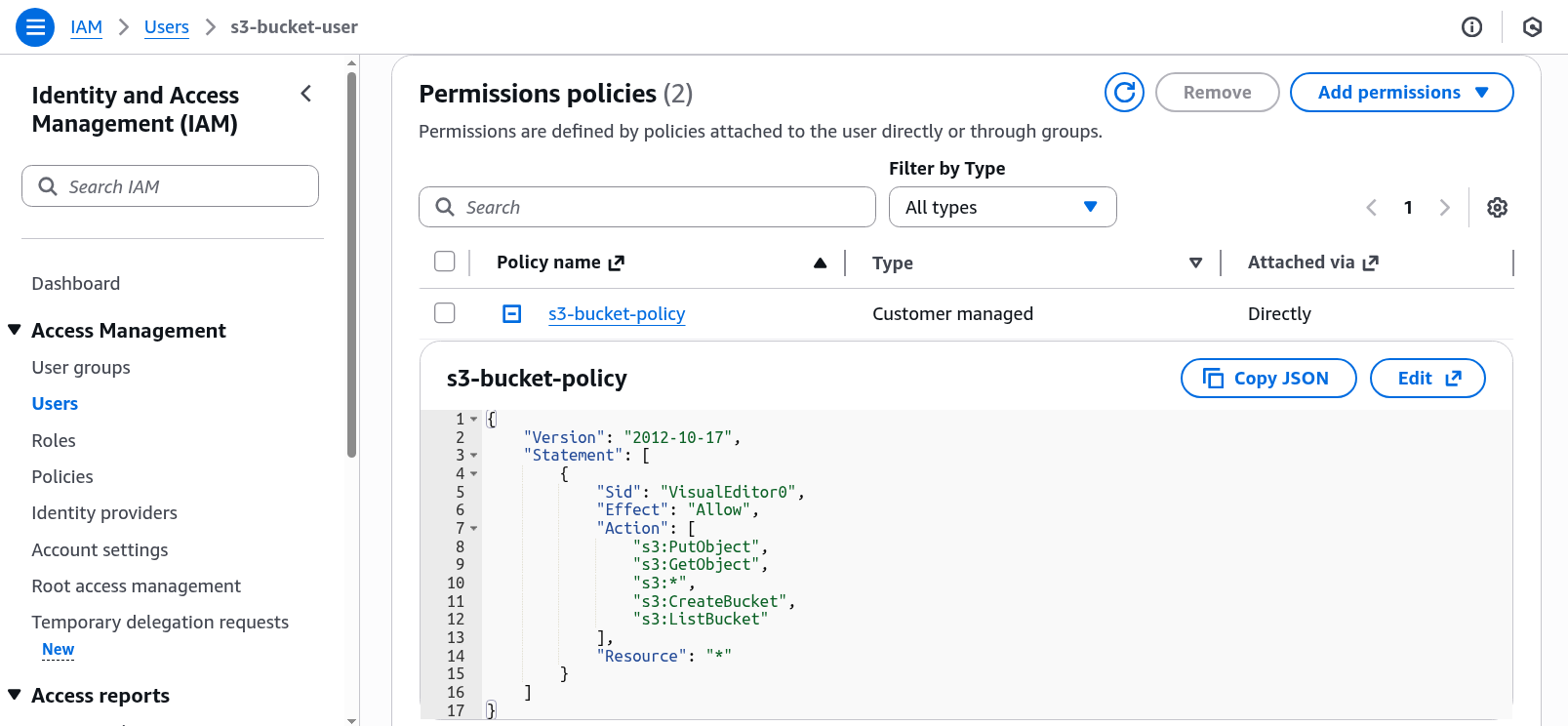Collapse the s3-bucket-policy row details
The height and width of the screenshot is (726, 1568).
pyautogui.click(x=511, y=314)
